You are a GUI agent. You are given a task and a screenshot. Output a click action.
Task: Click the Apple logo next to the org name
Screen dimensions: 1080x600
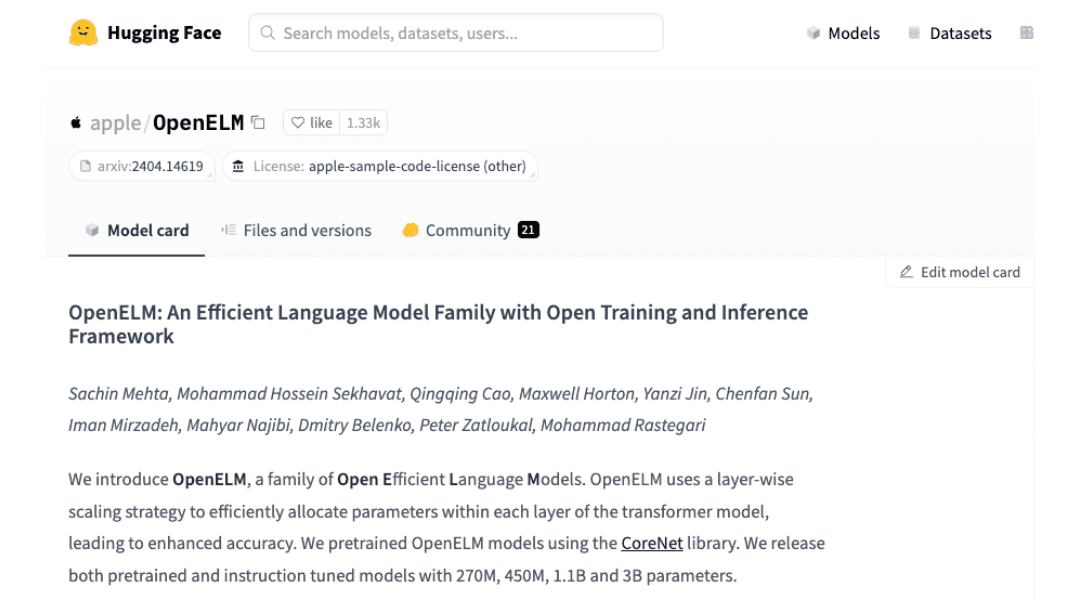tap(76, 123)
